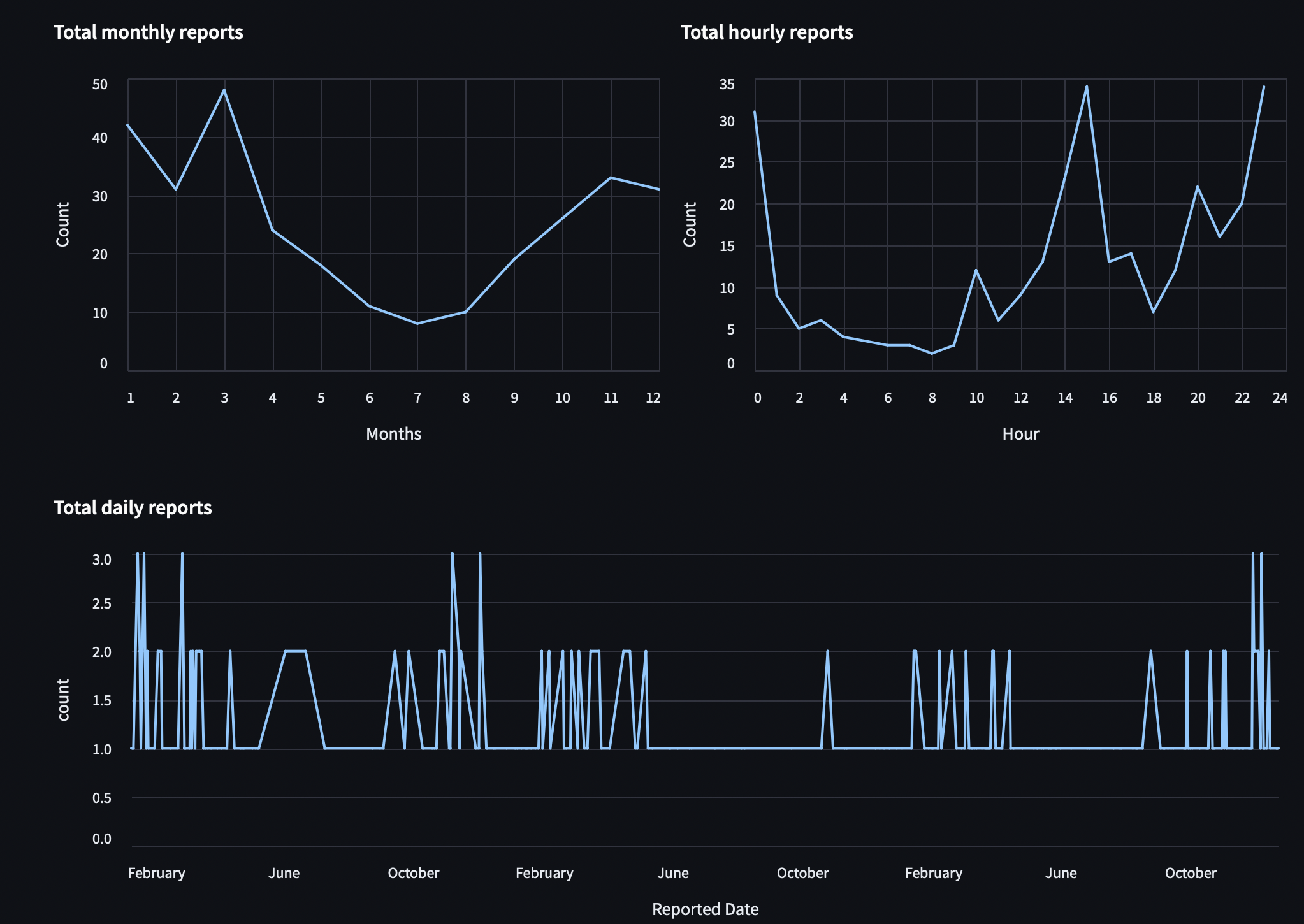Click the first 'February' tick on daily chart
1304x924 pixels.
[156, 873]
